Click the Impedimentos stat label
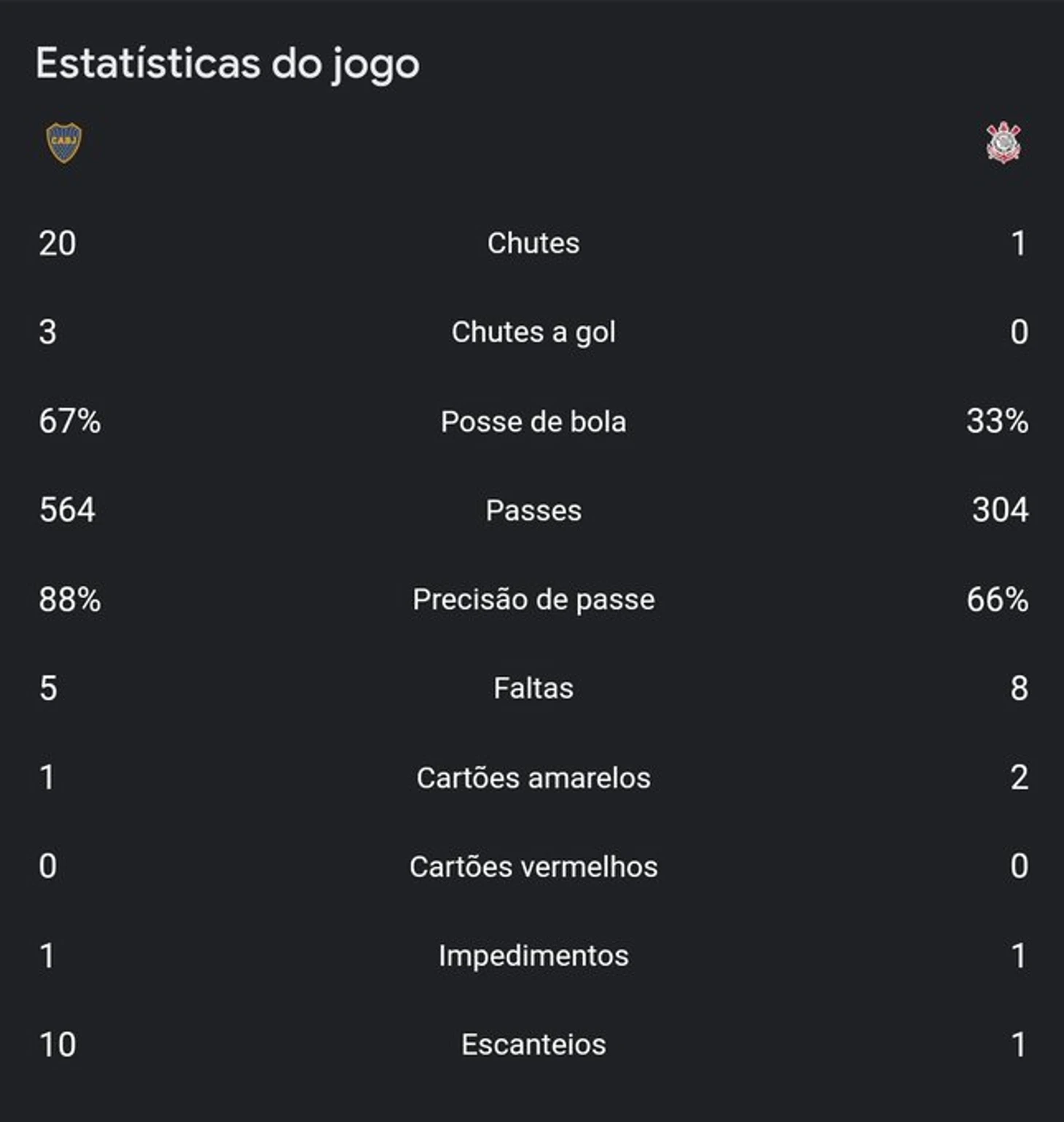Viewport: 1064px width, 1122px height. [x=533, y=957]
